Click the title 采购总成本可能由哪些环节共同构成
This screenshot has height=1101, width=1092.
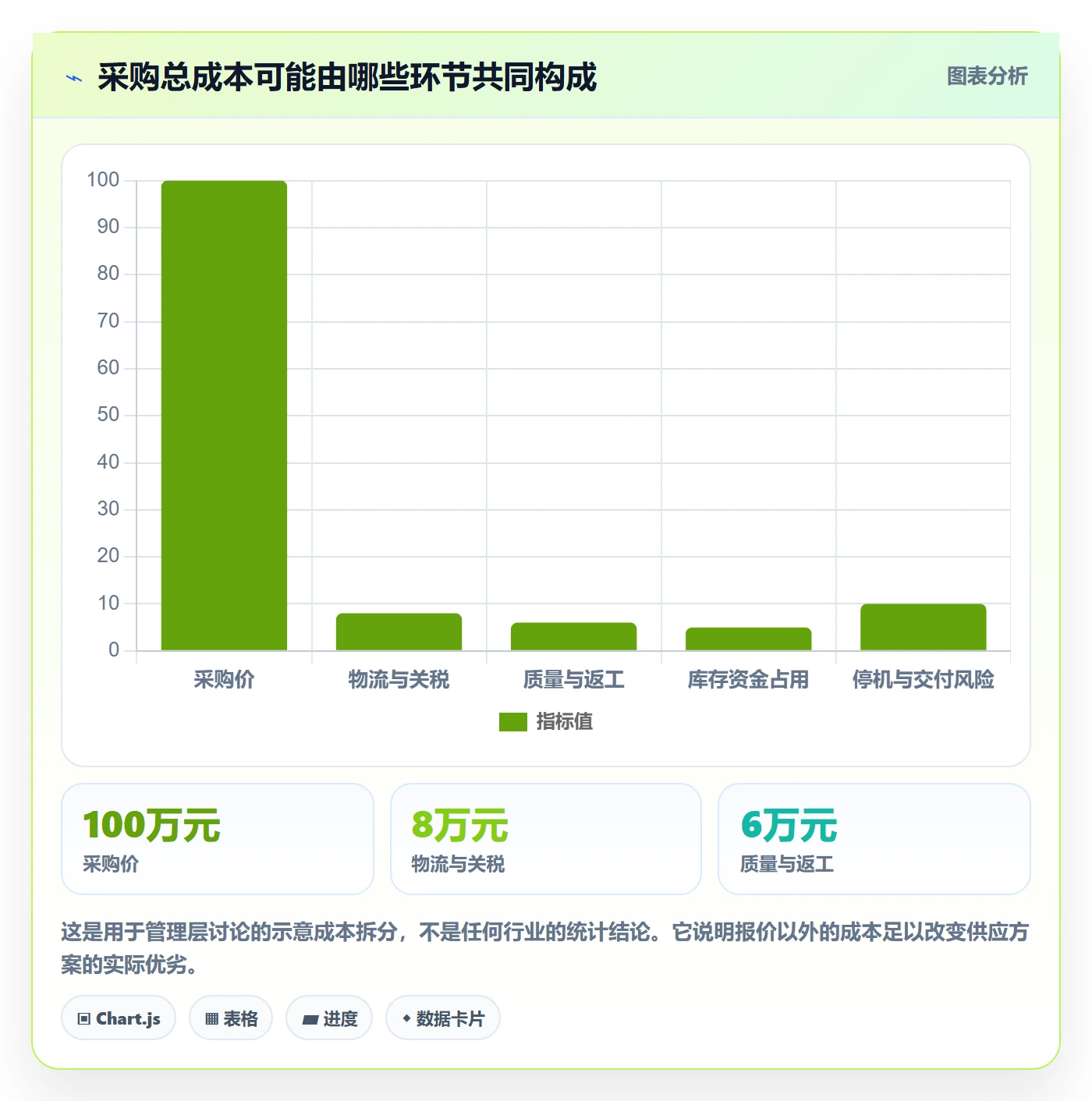coord(347,77)
